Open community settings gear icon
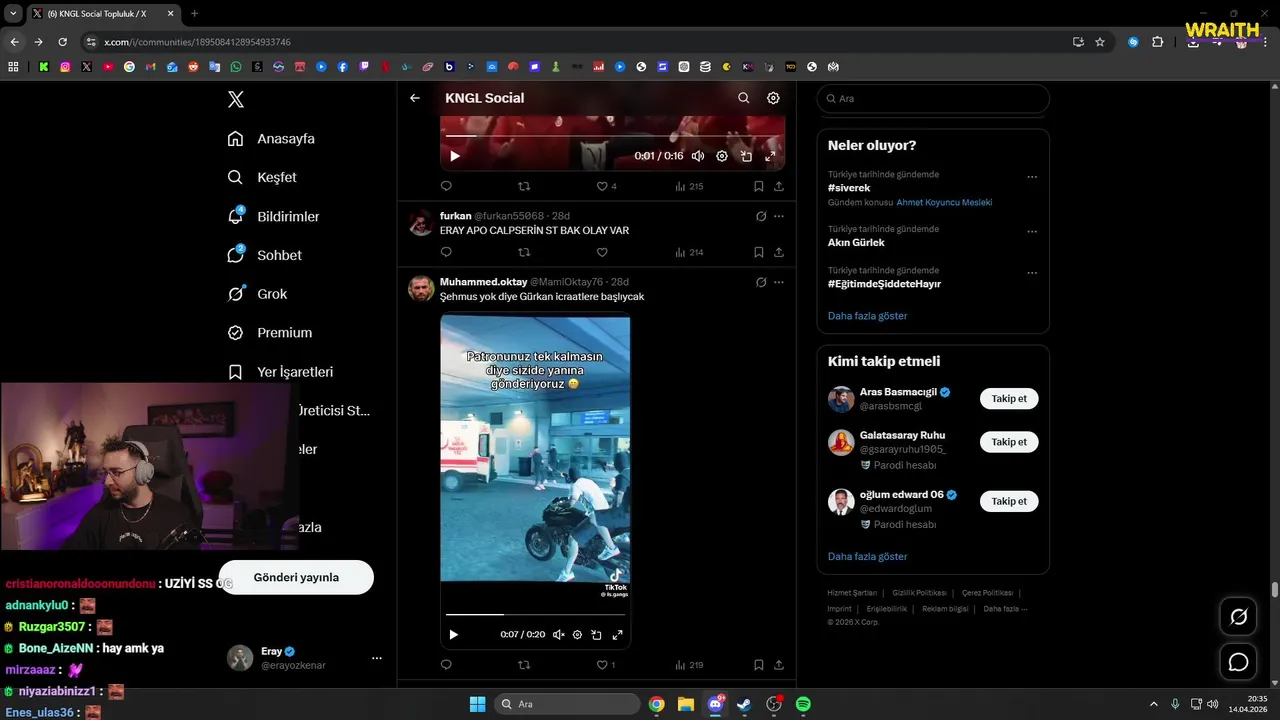This screenshot has height=720, width=1280. (773, 98)
